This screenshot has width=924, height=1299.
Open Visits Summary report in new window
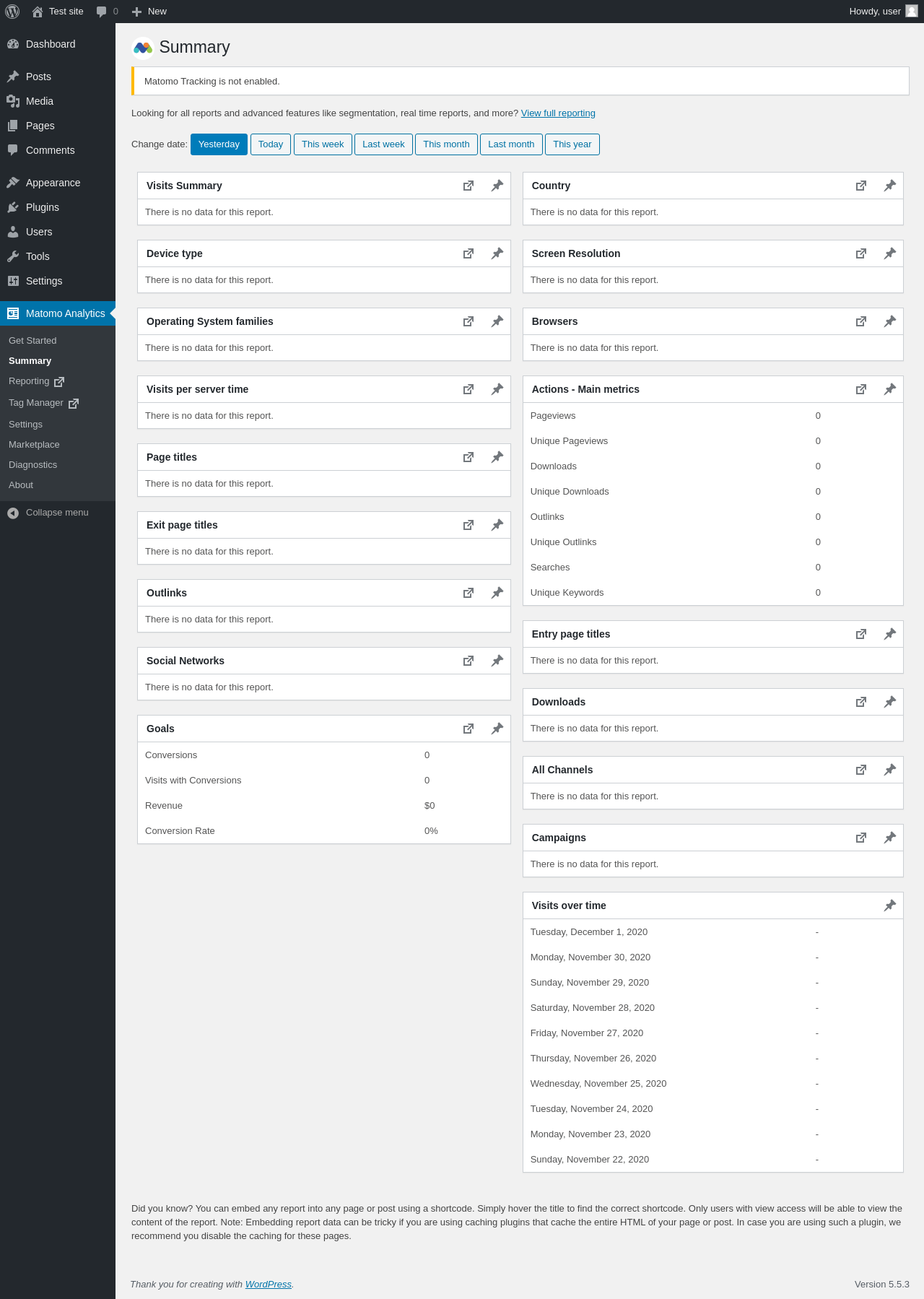[x=468, y=186]
